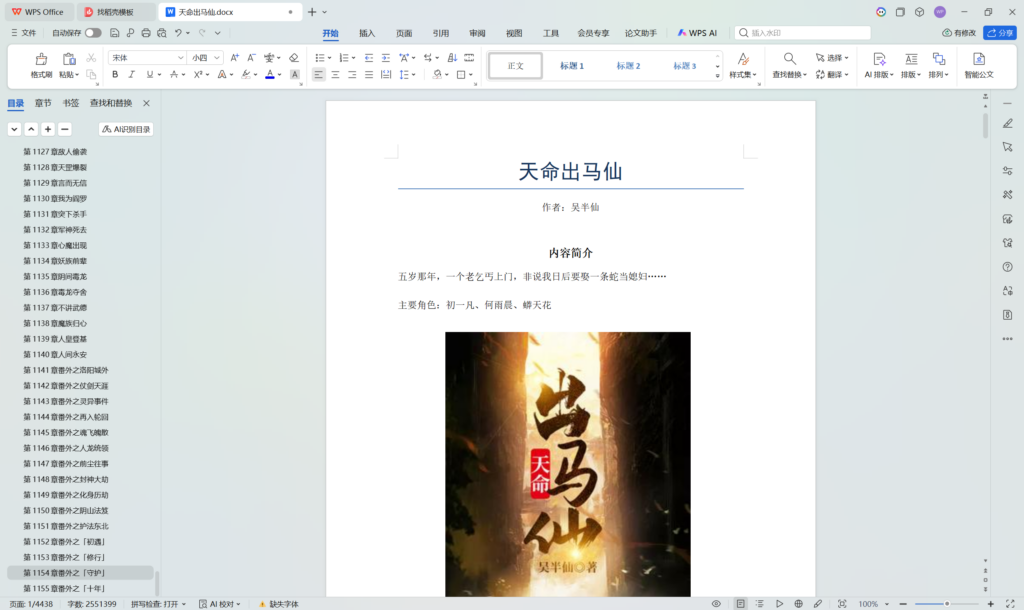Click the blue 分享 share button

click(999, 33)
